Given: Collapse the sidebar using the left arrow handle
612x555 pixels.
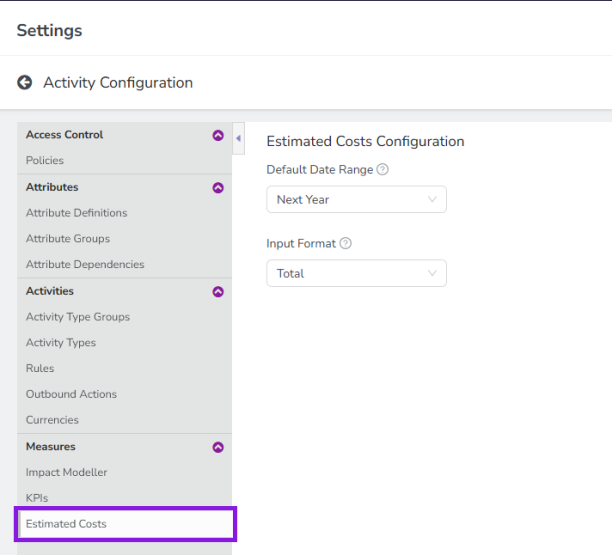Looking at the screenshot, I should (238, 138).
